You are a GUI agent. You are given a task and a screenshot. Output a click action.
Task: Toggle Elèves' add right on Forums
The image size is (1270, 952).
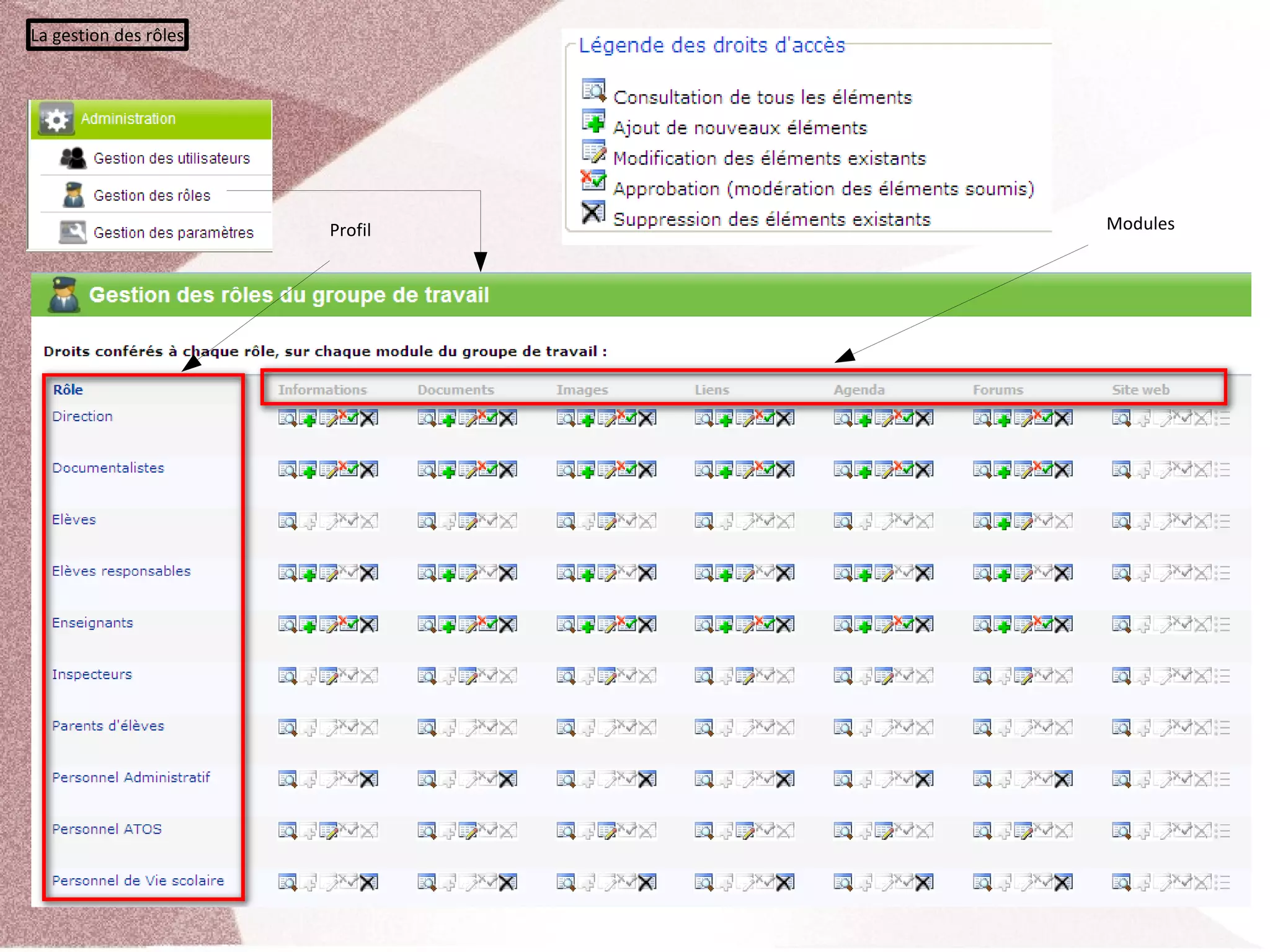click(1003, 522)
